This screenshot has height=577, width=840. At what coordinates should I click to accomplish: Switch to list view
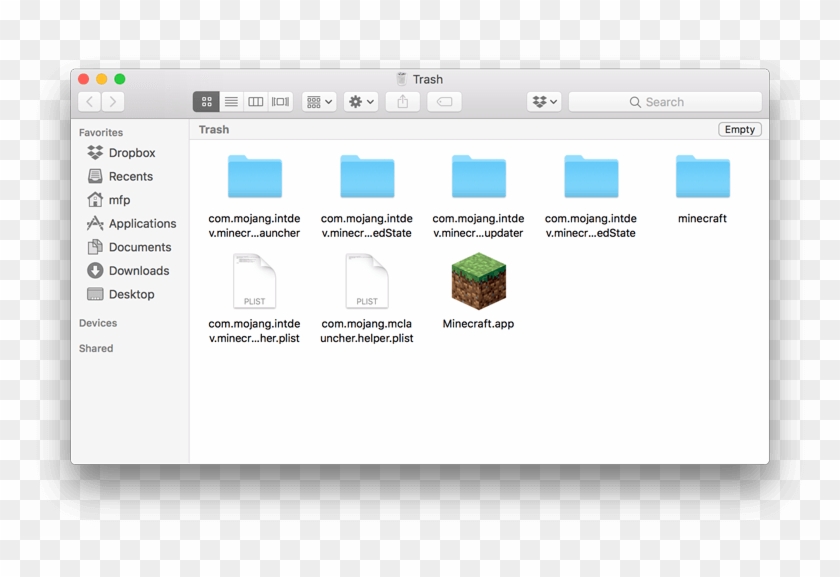click(x=231, y=102)
